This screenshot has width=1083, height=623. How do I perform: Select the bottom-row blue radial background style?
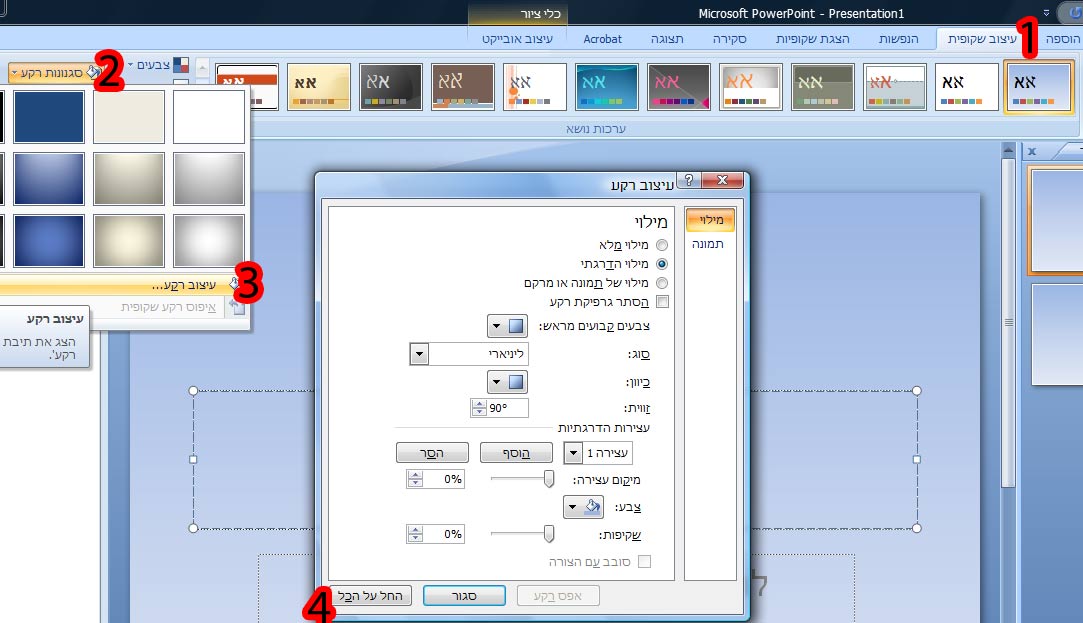(x=48, y=240)
